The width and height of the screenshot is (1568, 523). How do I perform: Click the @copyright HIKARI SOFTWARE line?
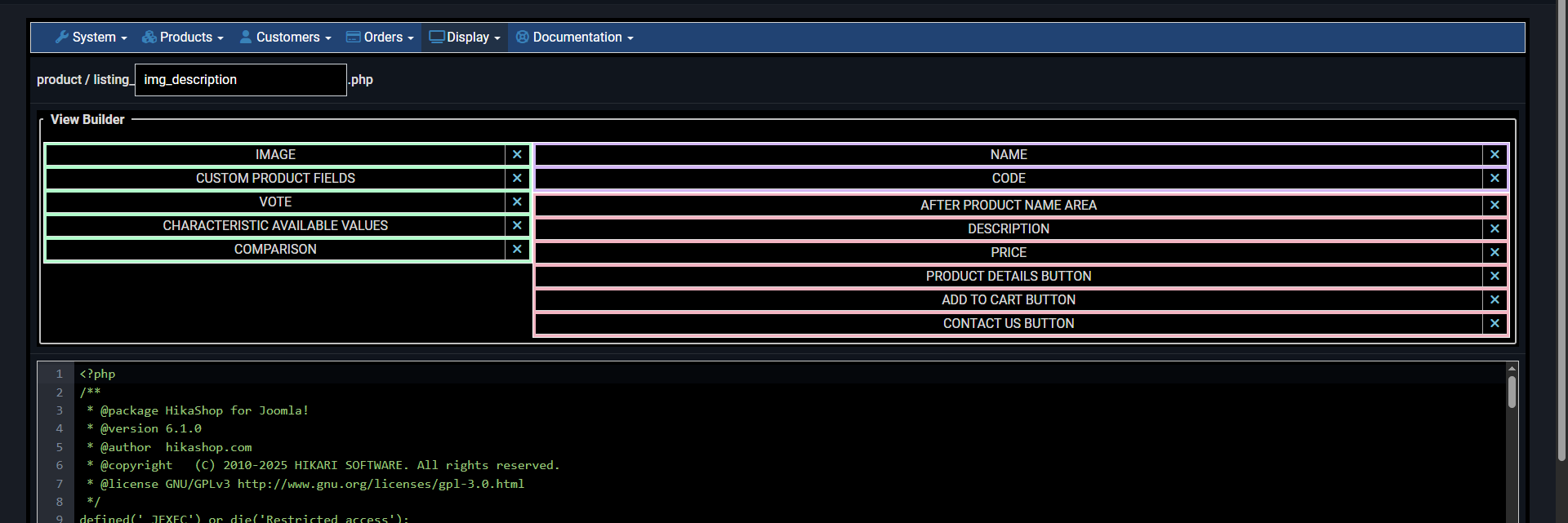tap(323, 465)
